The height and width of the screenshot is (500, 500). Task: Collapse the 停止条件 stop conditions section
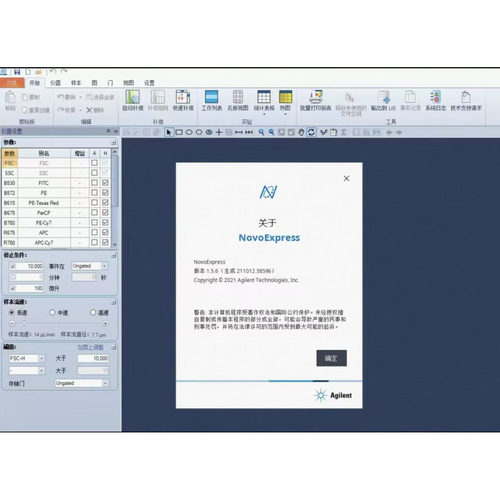coord(114,256)
